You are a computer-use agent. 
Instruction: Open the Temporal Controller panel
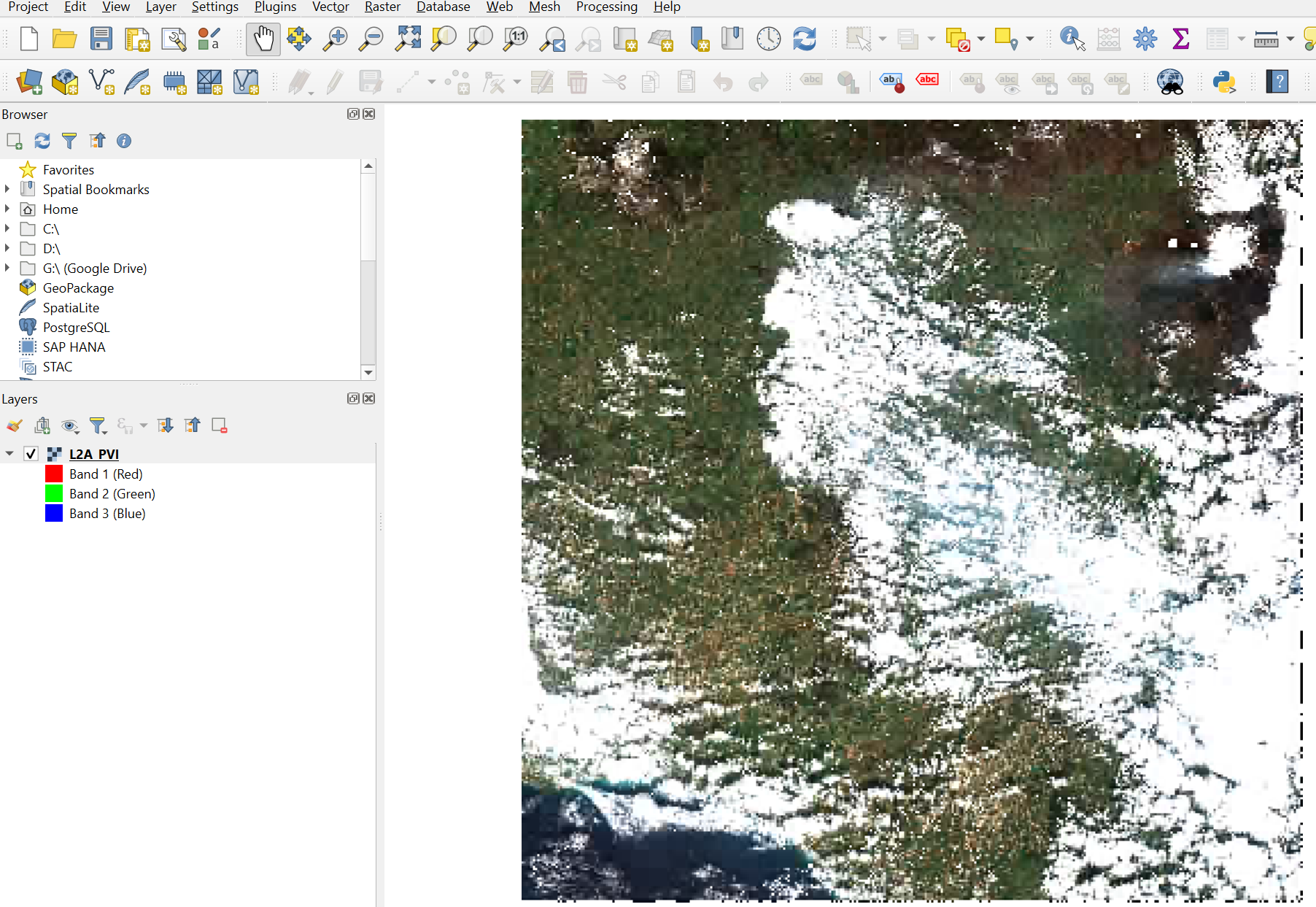[769, 39]
